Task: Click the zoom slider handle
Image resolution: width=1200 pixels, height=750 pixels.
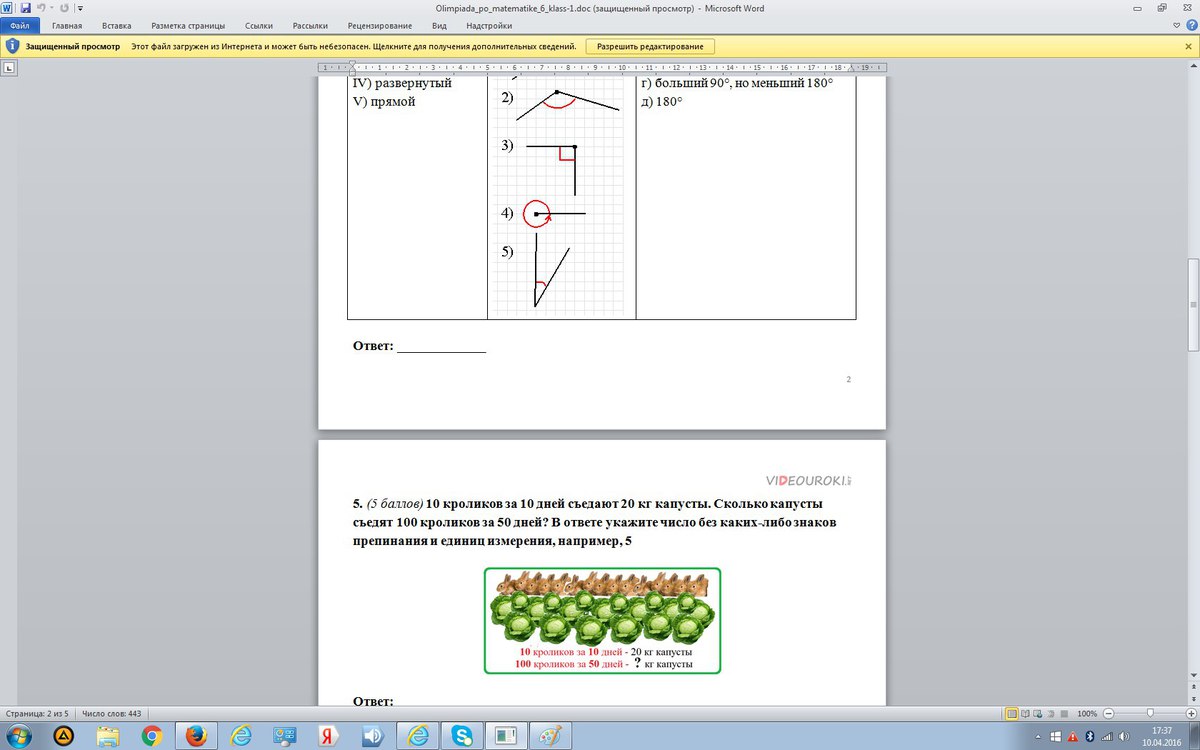Action: (1149, 714)
